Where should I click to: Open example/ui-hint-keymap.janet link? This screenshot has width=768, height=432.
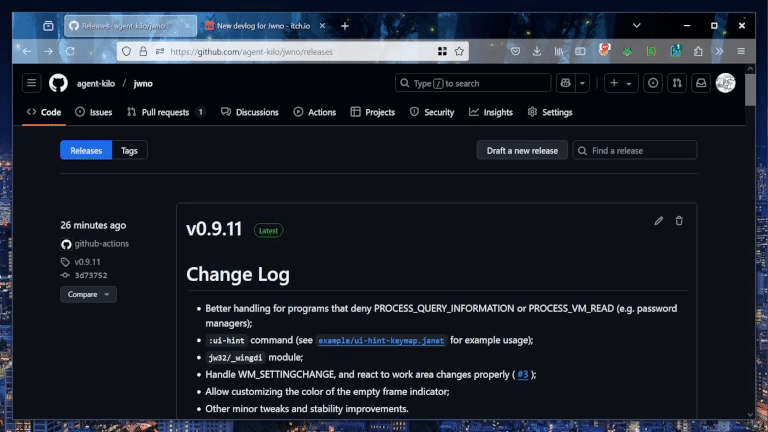381,340
